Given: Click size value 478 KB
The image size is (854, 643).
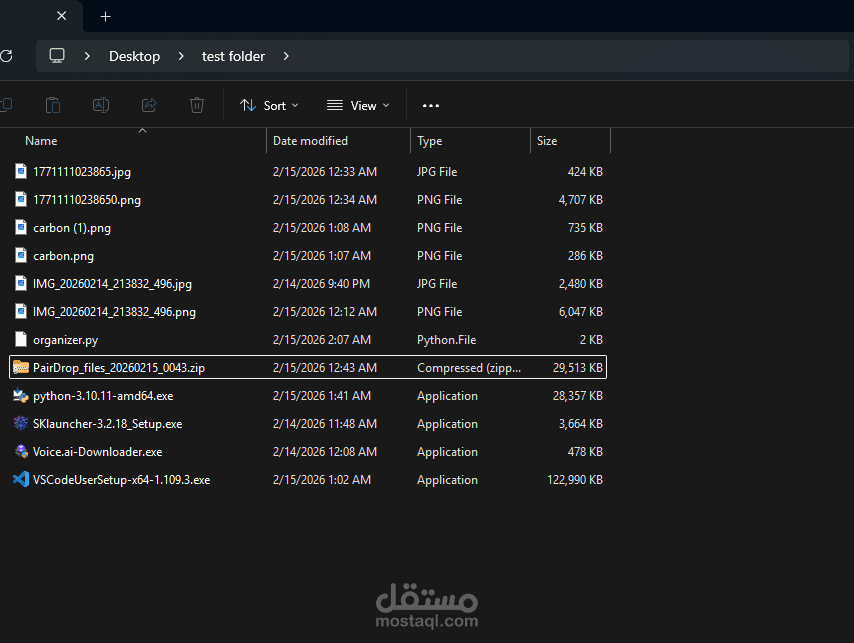Looking at the screenshot, I should tap(585, 452).
